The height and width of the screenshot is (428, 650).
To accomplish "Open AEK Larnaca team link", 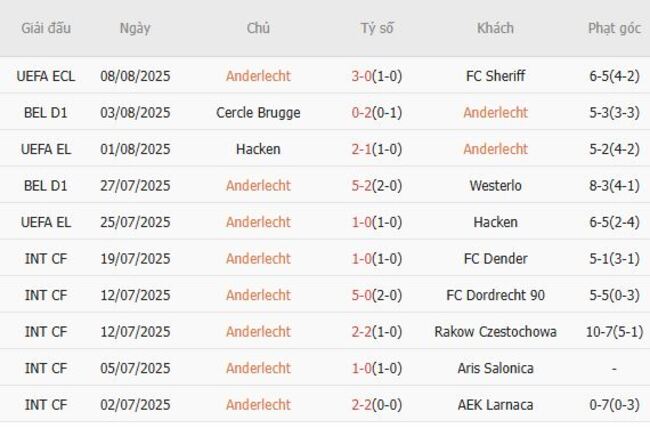I will coord(495,405).
